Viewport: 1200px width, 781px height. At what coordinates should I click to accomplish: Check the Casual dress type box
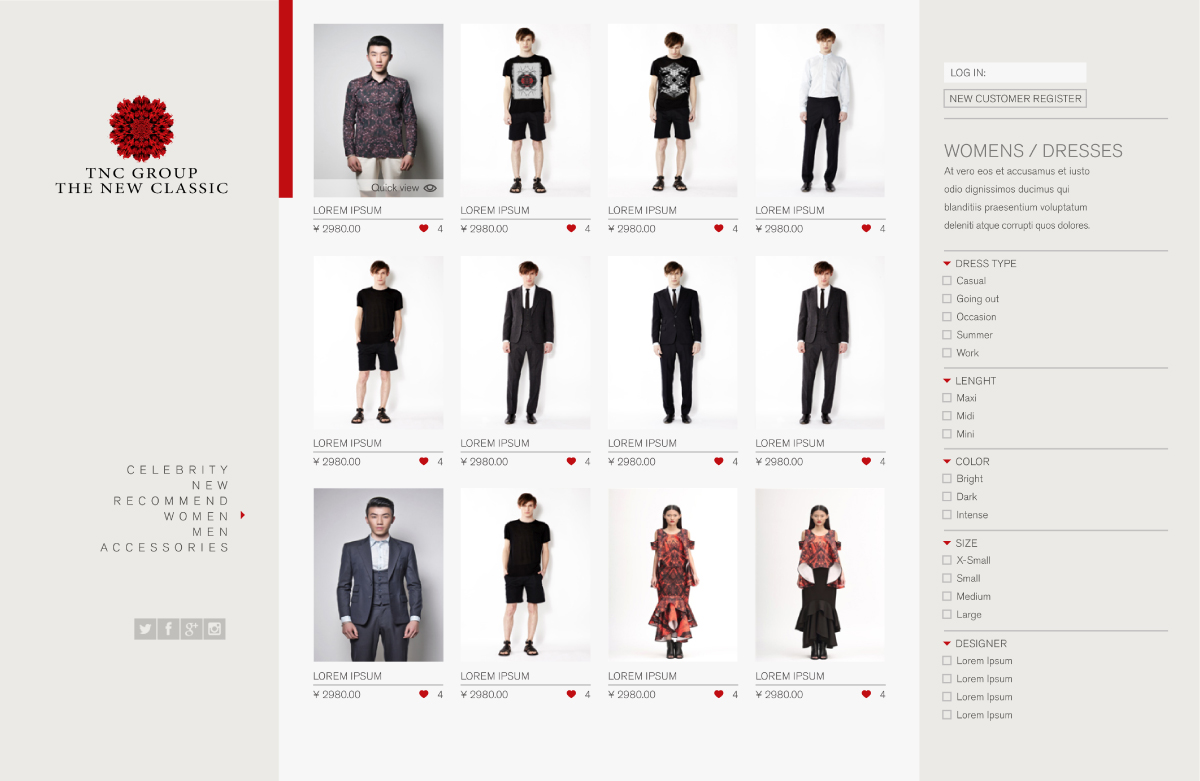click(x=947, y=281)
